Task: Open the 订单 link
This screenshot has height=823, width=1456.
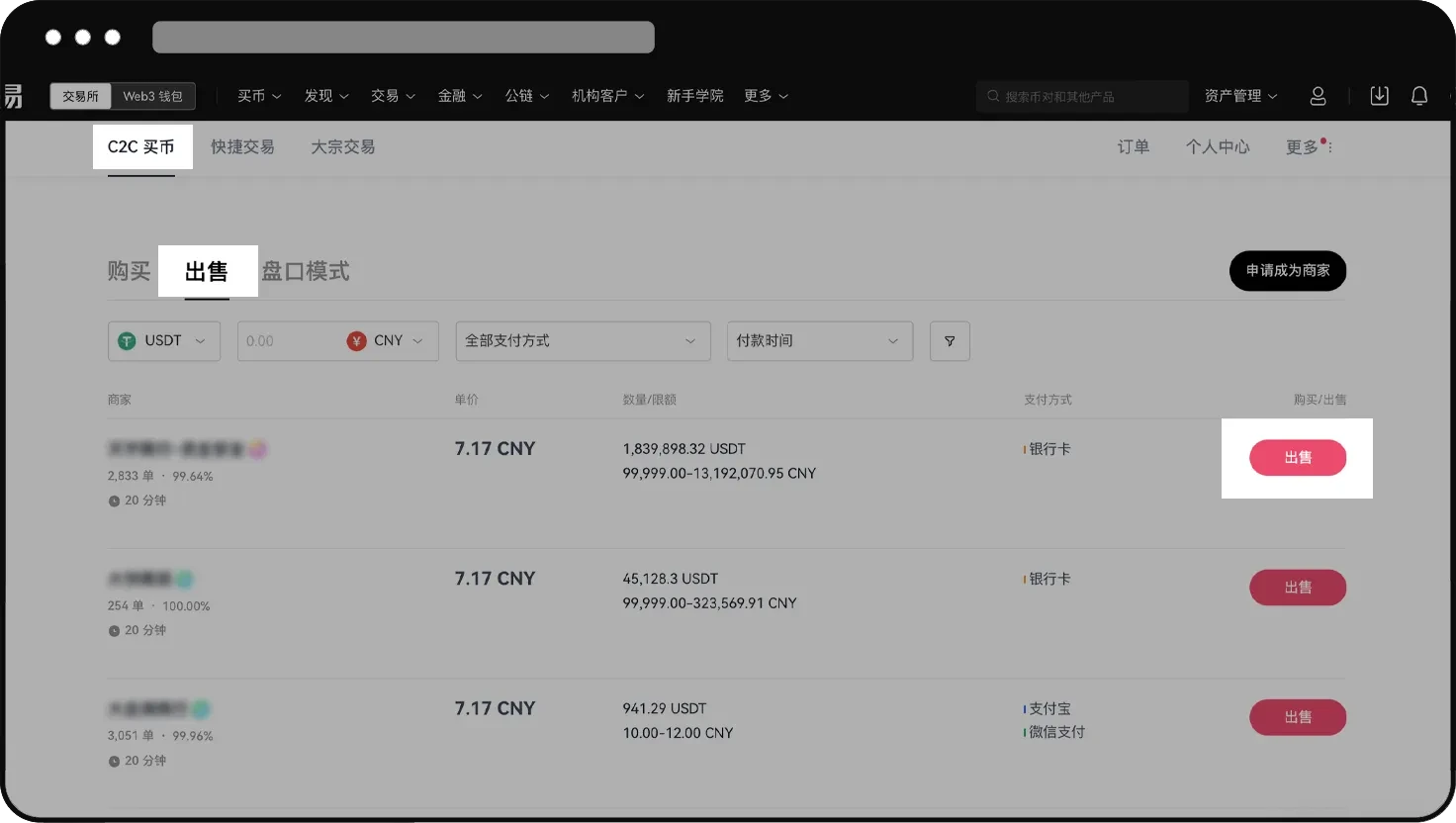Action: pyautogui.click(x=1133, y=146)
